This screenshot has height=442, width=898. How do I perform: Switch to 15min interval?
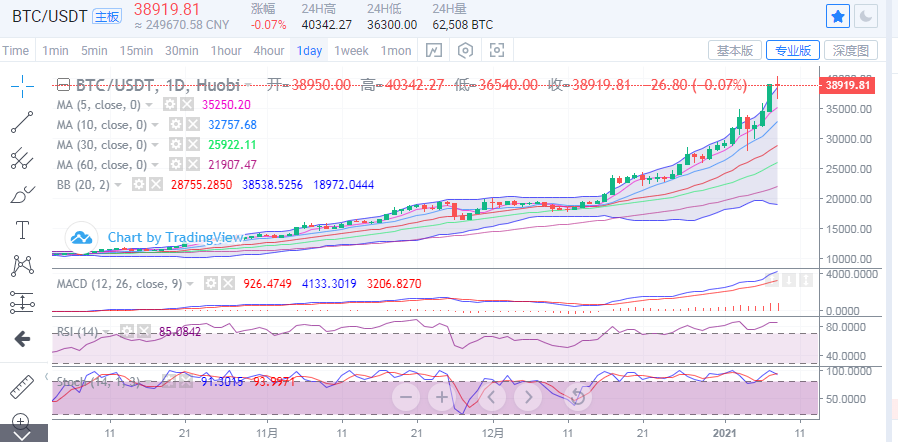(x=136, y=50)
